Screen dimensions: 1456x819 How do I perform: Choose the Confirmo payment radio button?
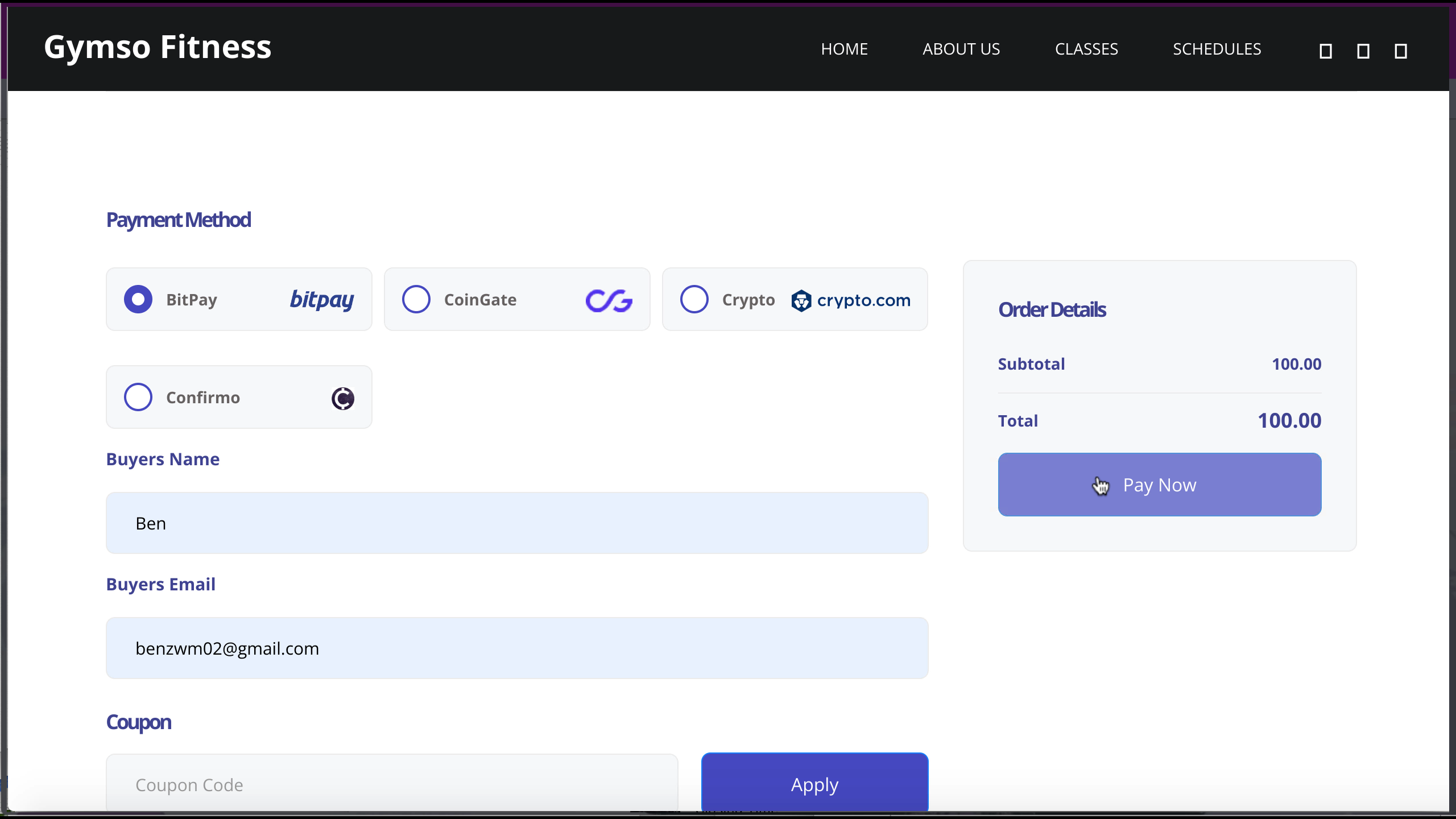(x=138, y=397)
